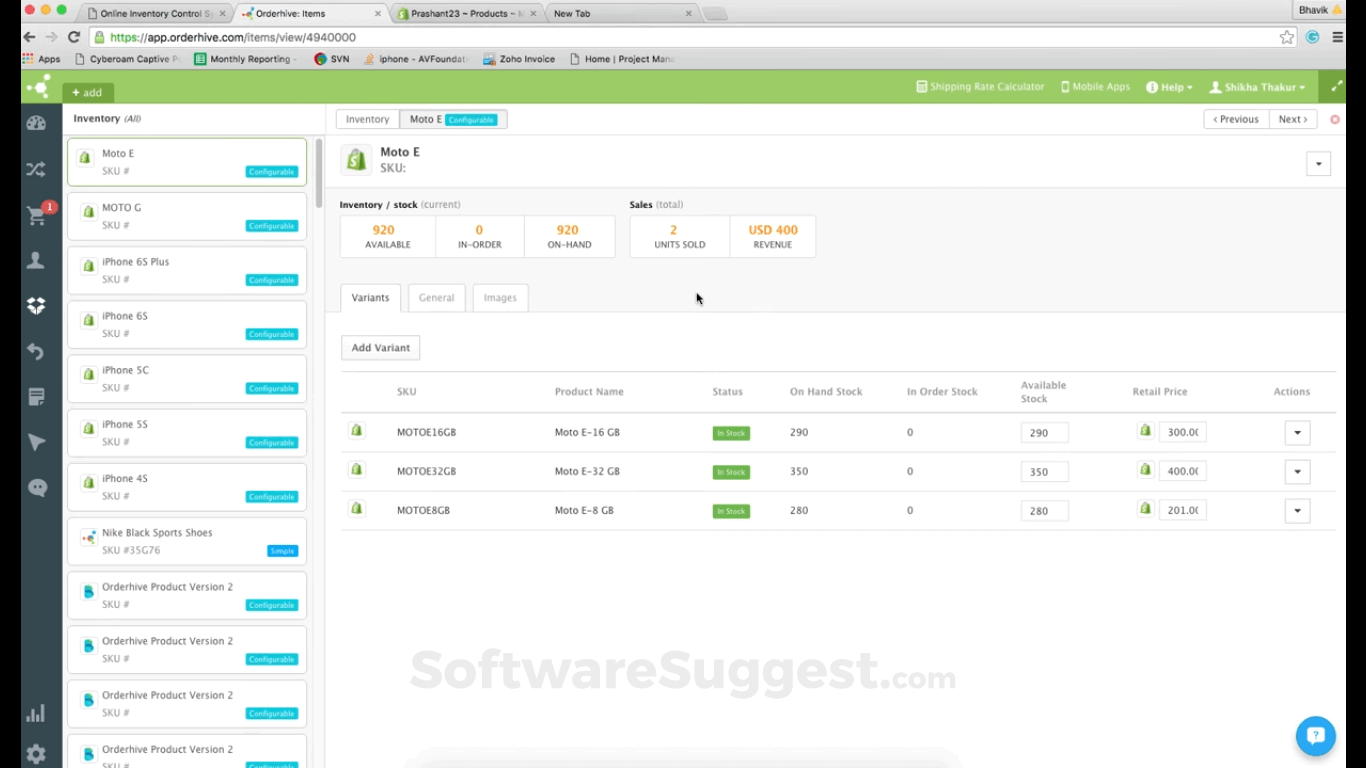Screen dimensions: 1366x768
Task: Open the Shipping Rate Calculator link
Action: (980, 87)
